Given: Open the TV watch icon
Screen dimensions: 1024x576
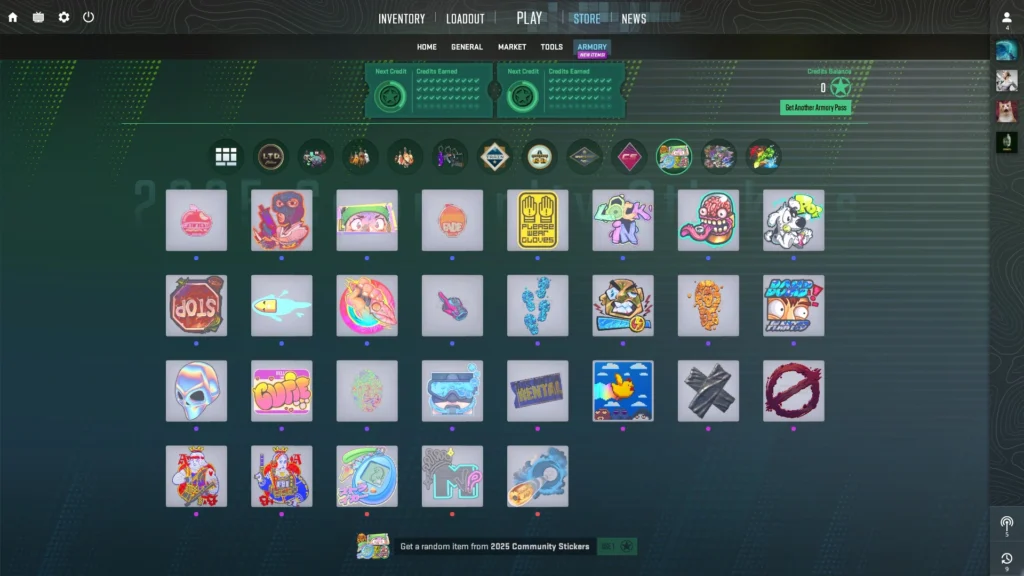Looking at the screenshot, I should (38, 17).
